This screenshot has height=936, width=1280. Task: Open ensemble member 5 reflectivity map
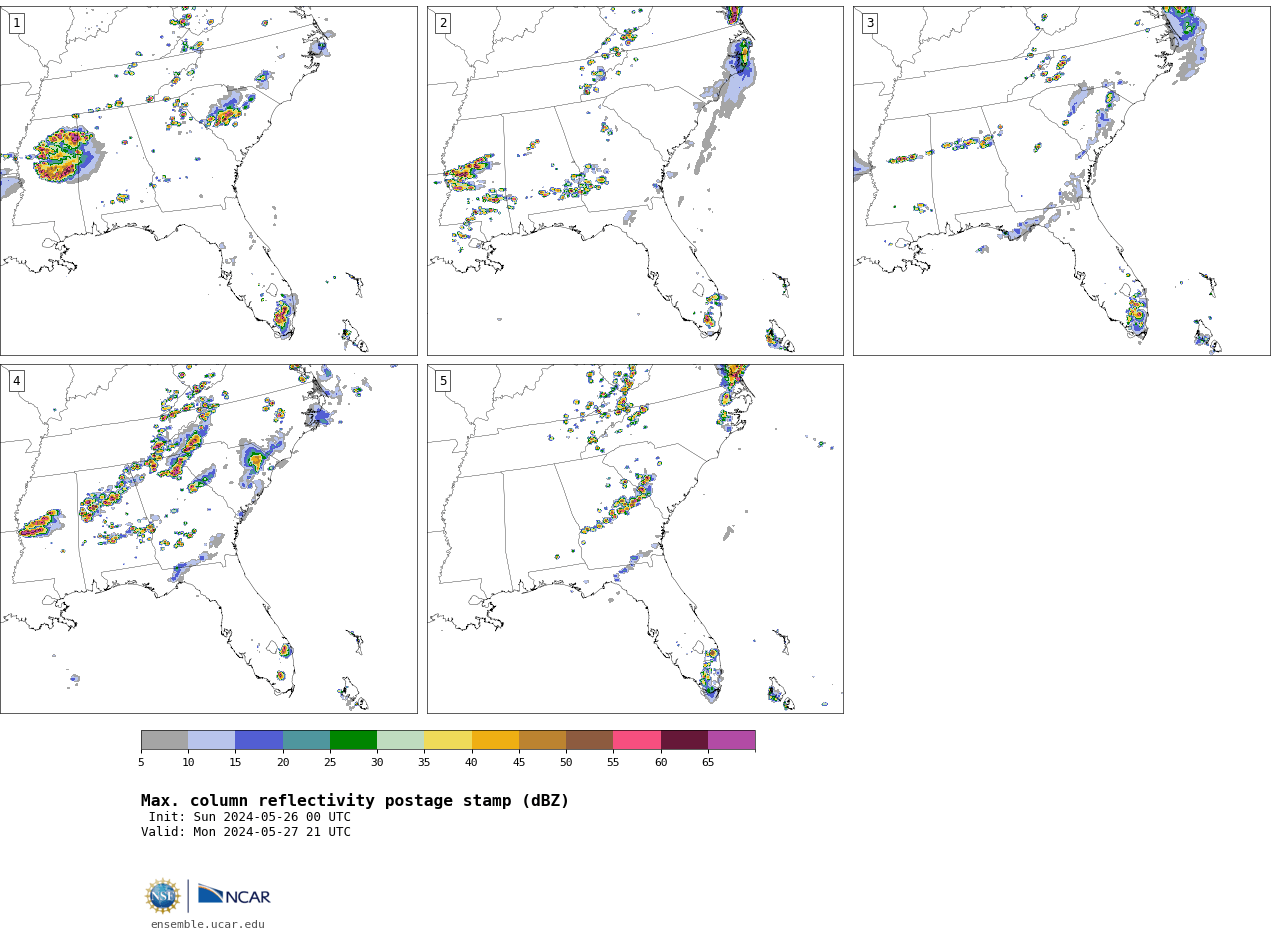pos(635,539)
